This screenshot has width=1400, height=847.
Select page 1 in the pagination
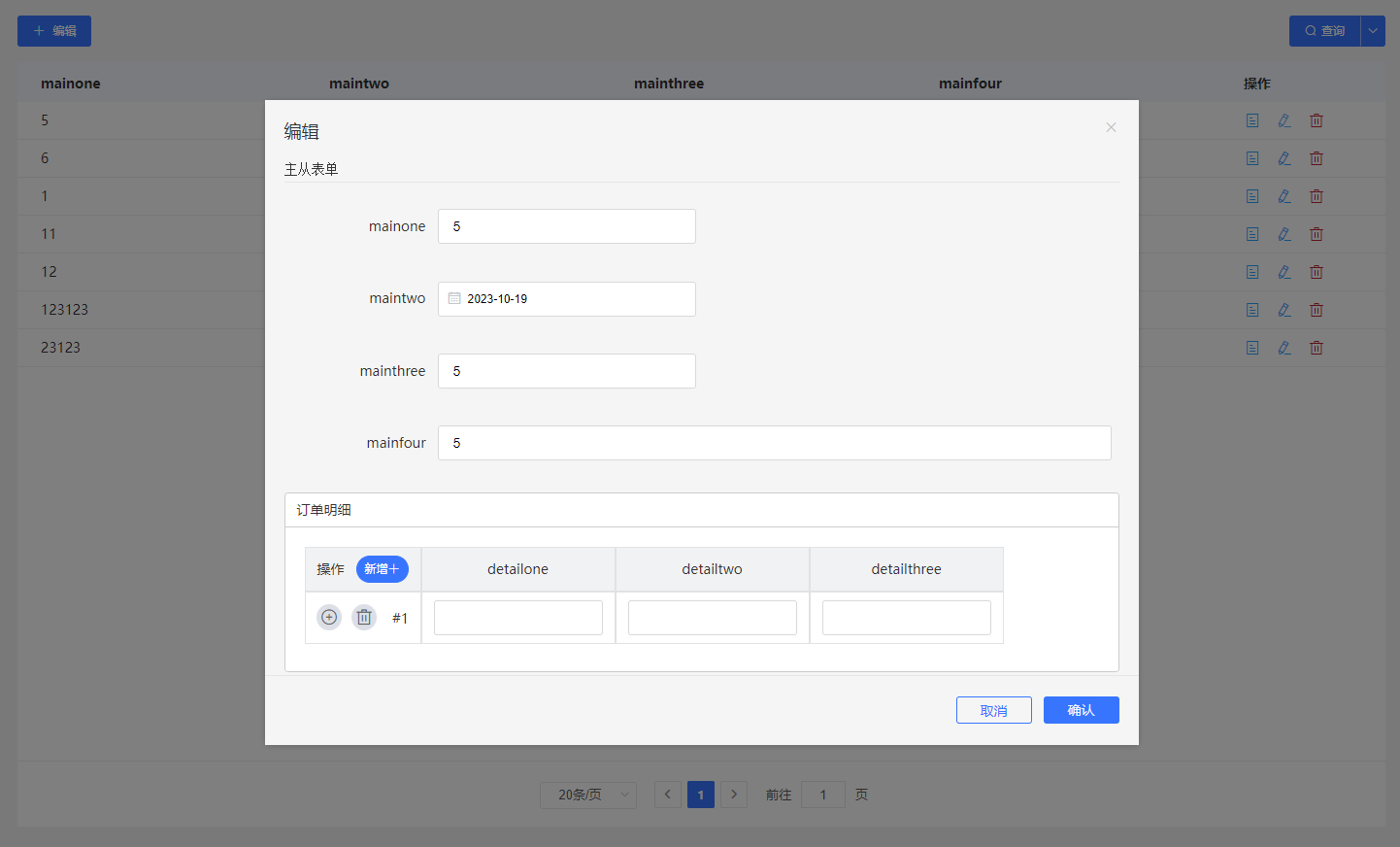701,795
